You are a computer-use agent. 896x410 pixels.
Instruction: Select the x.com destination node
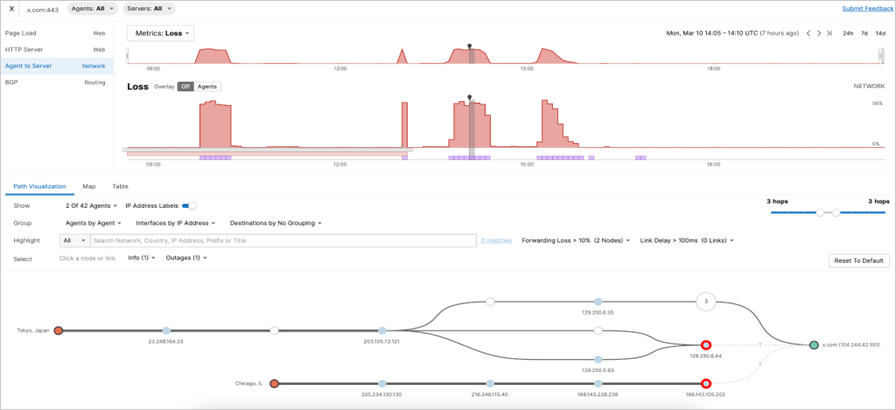tap(814, 345)
